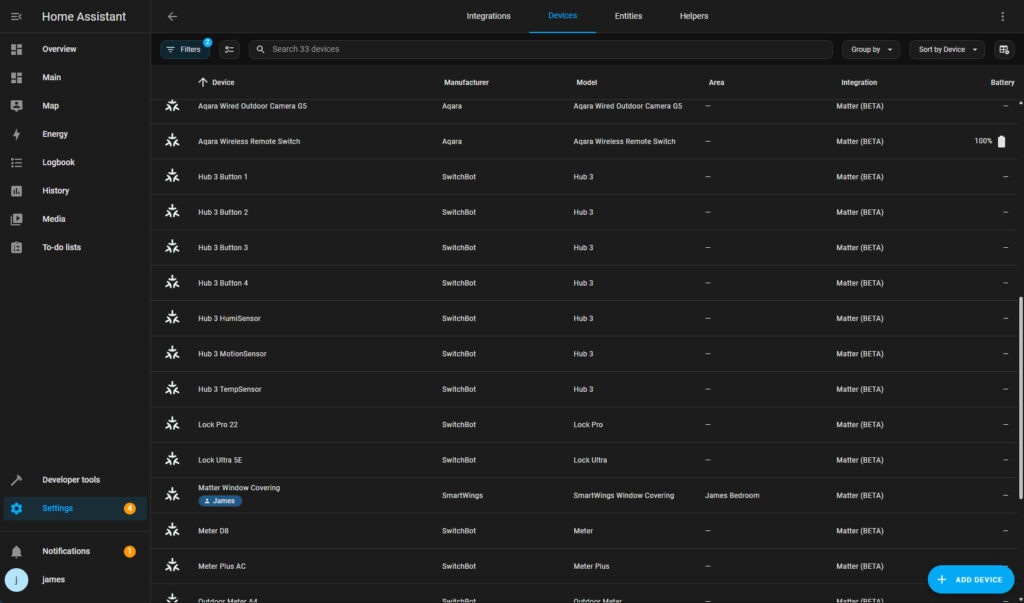The image size is (1024, 603).
Task: Collapse the sidebar using the menu icon
Action: pyautogui.click(x=16, y=16)
